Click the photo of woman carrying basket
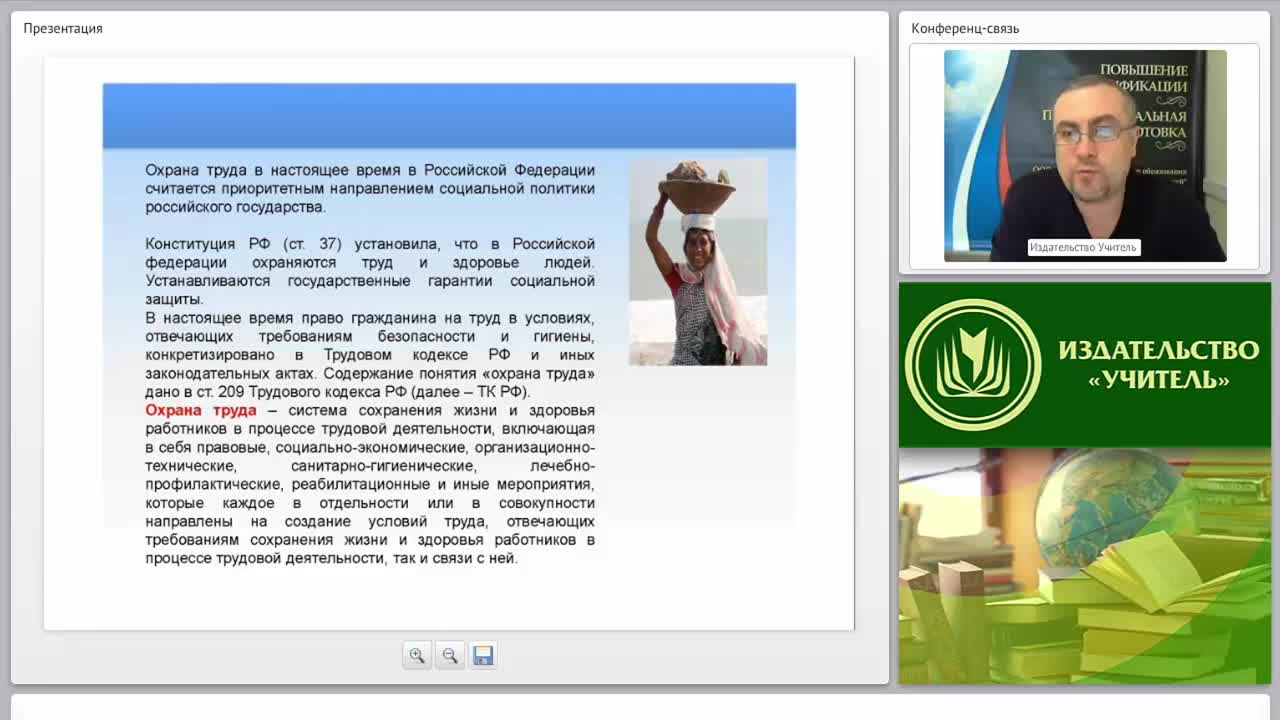 (x=698, y=261)
